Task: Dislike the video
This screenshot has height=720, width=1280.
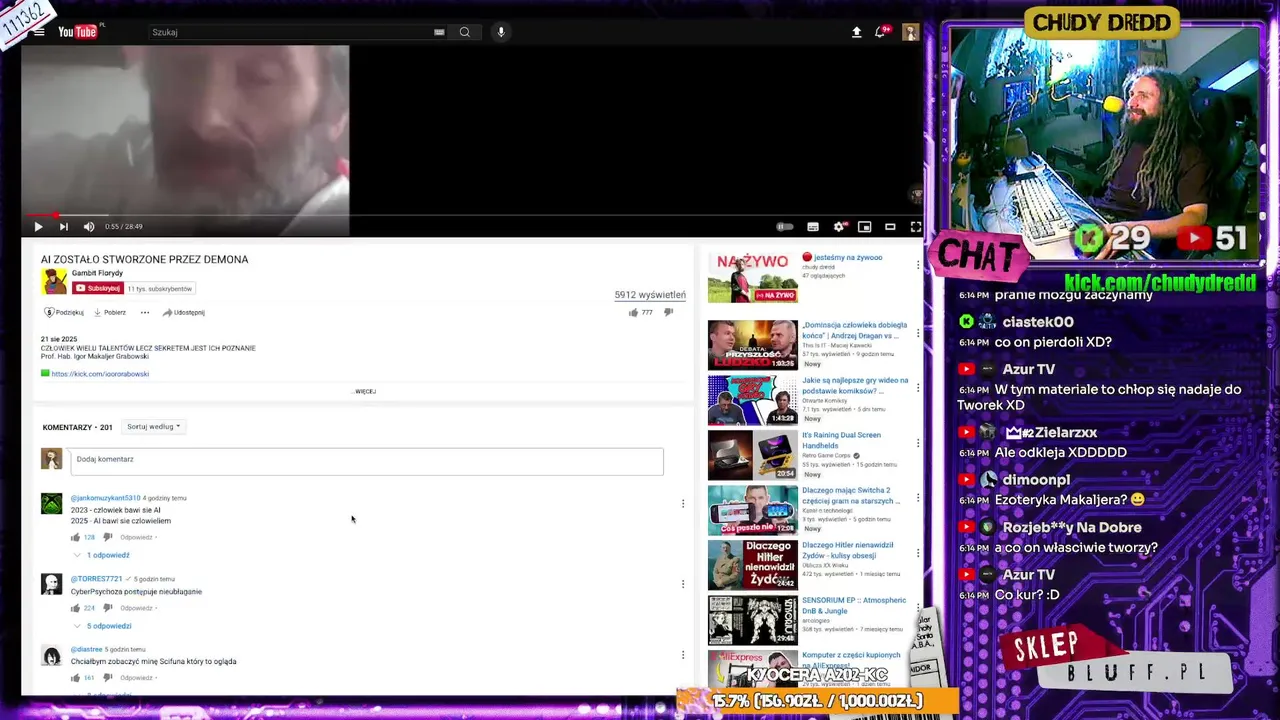Action: tap(669, 312)
